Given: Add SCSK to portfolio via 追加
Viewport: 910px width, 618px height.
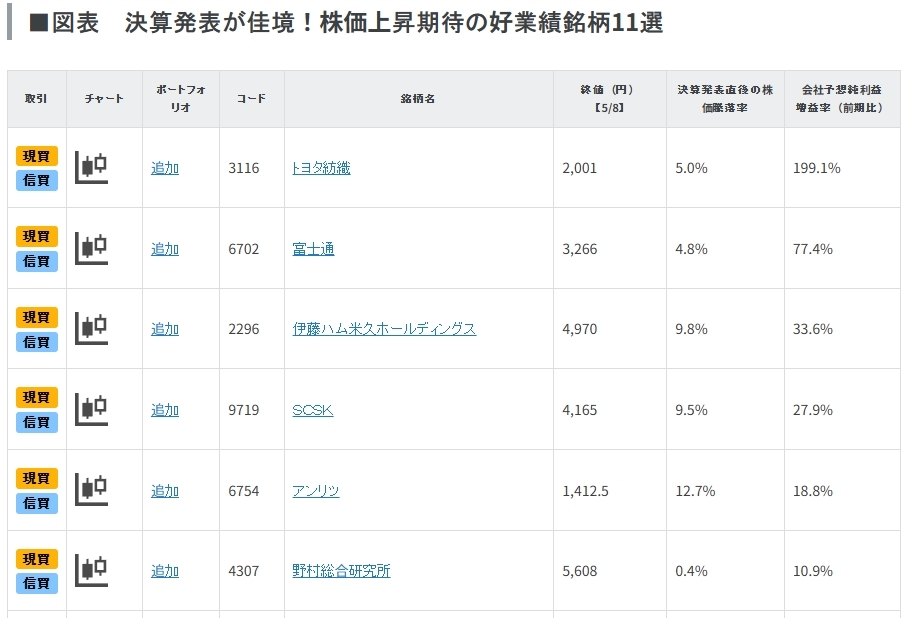Looking at the screenshot, I should tap(165, 410).
